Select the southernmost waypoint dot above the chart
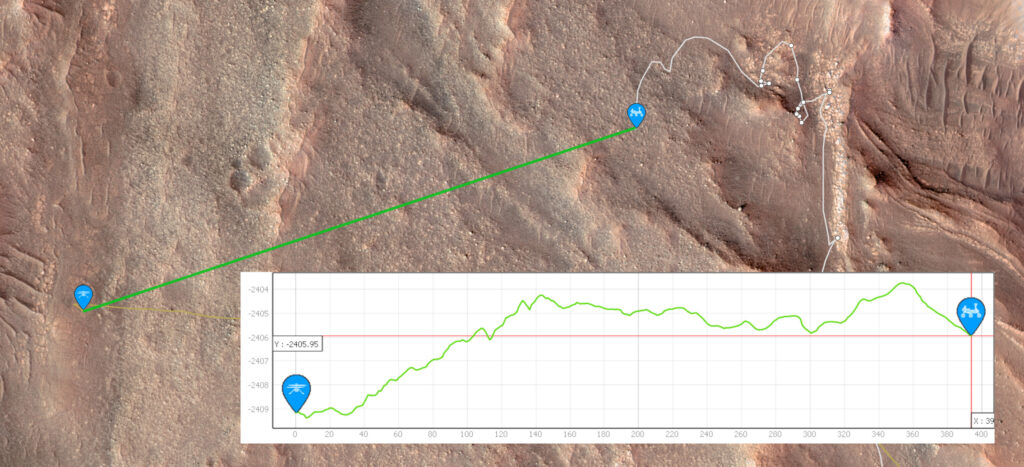Screen dimensions: 1024x467 pyautogui.click(x=837, y=238)
